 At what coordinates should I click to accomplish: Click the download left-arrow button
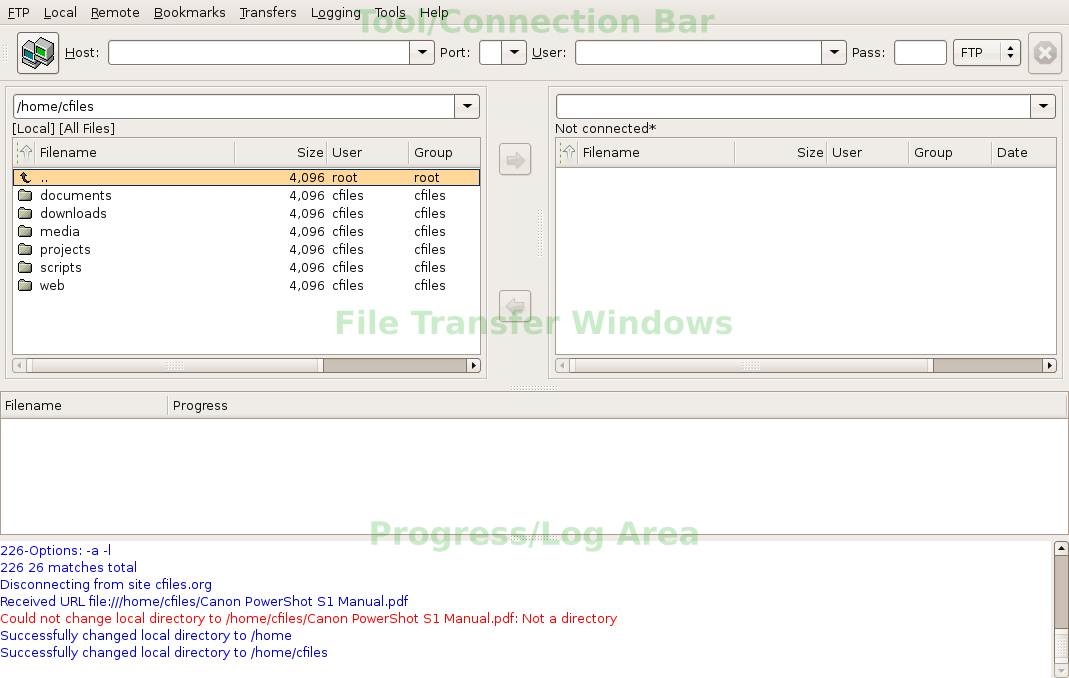point(515,306)
